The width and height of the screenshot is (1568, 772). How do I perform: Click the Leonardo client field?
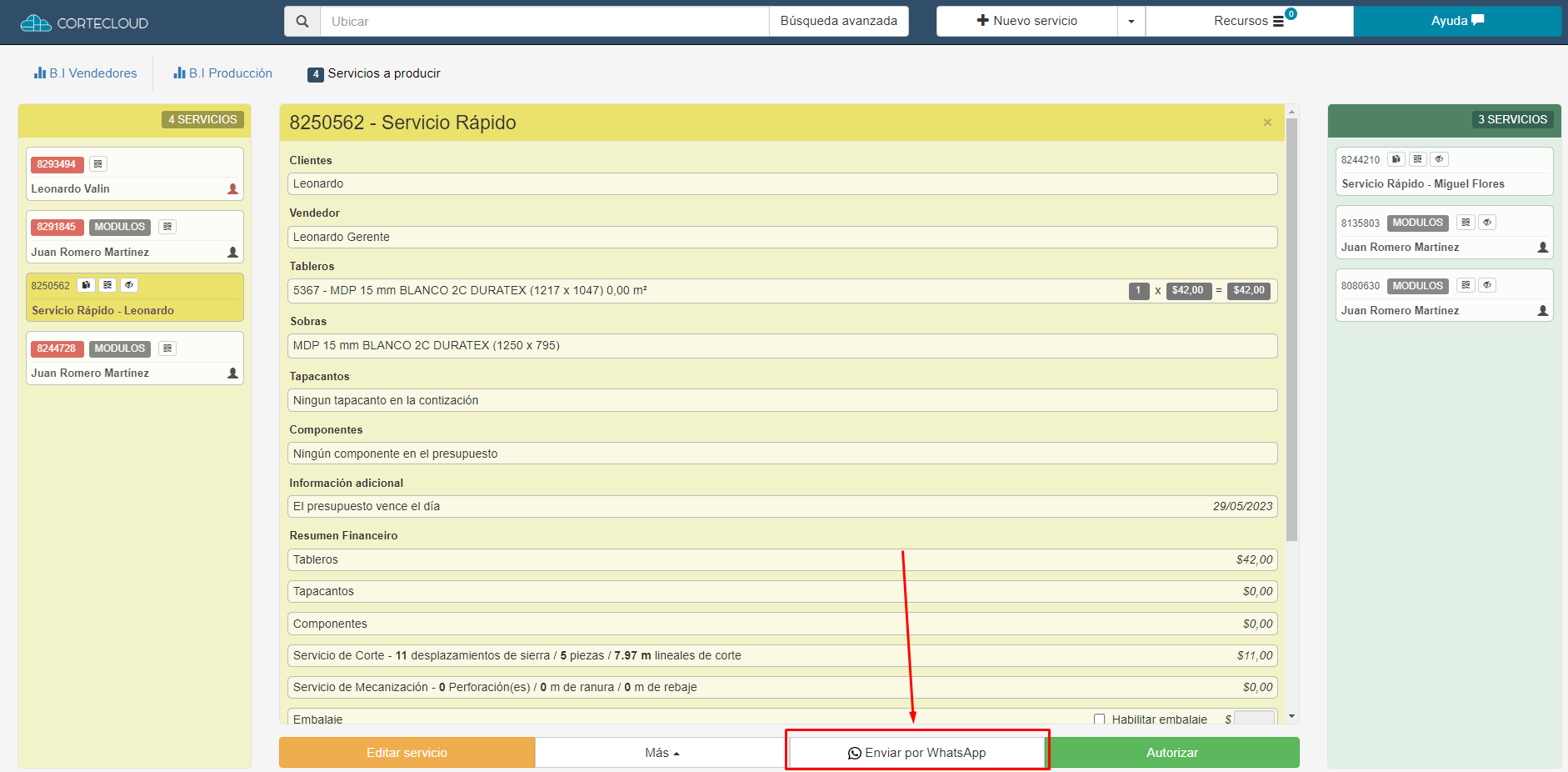[x=782, y=183]
